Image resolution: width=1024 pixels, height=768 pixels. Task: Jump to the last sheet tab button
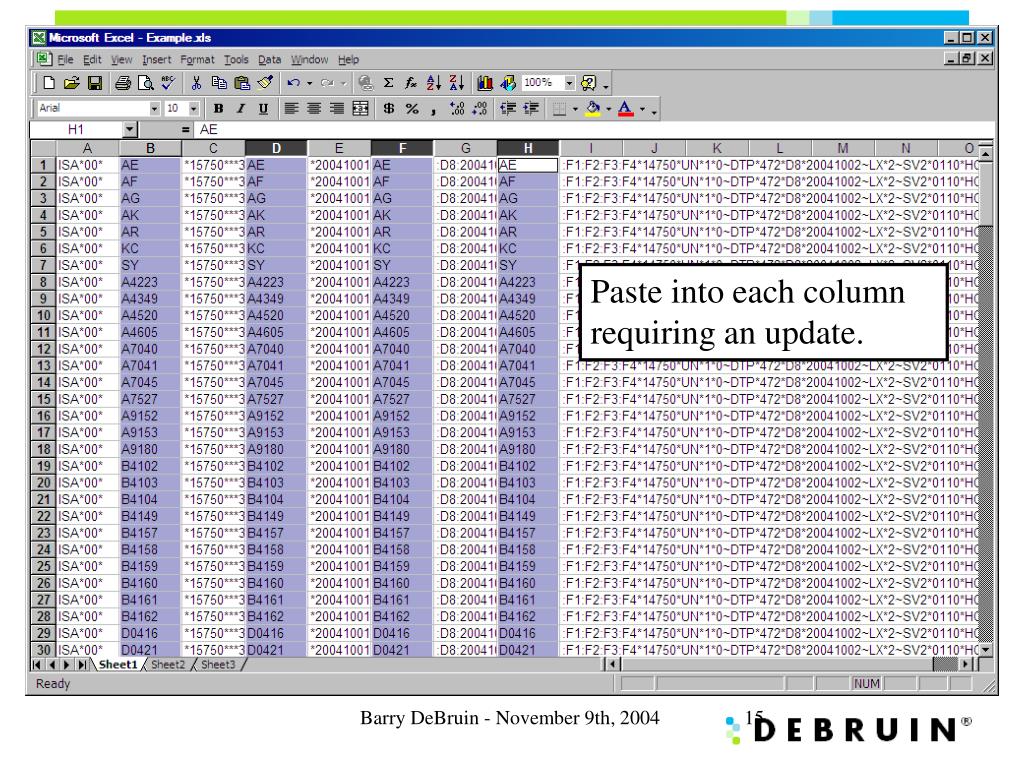82,665
